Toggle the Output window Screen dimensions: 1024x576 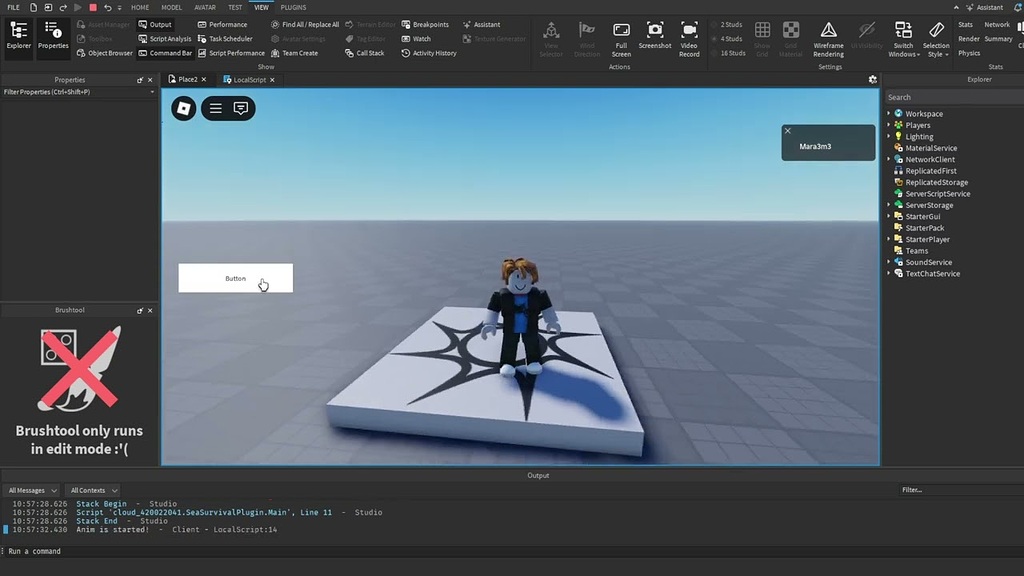click(160, 24)
